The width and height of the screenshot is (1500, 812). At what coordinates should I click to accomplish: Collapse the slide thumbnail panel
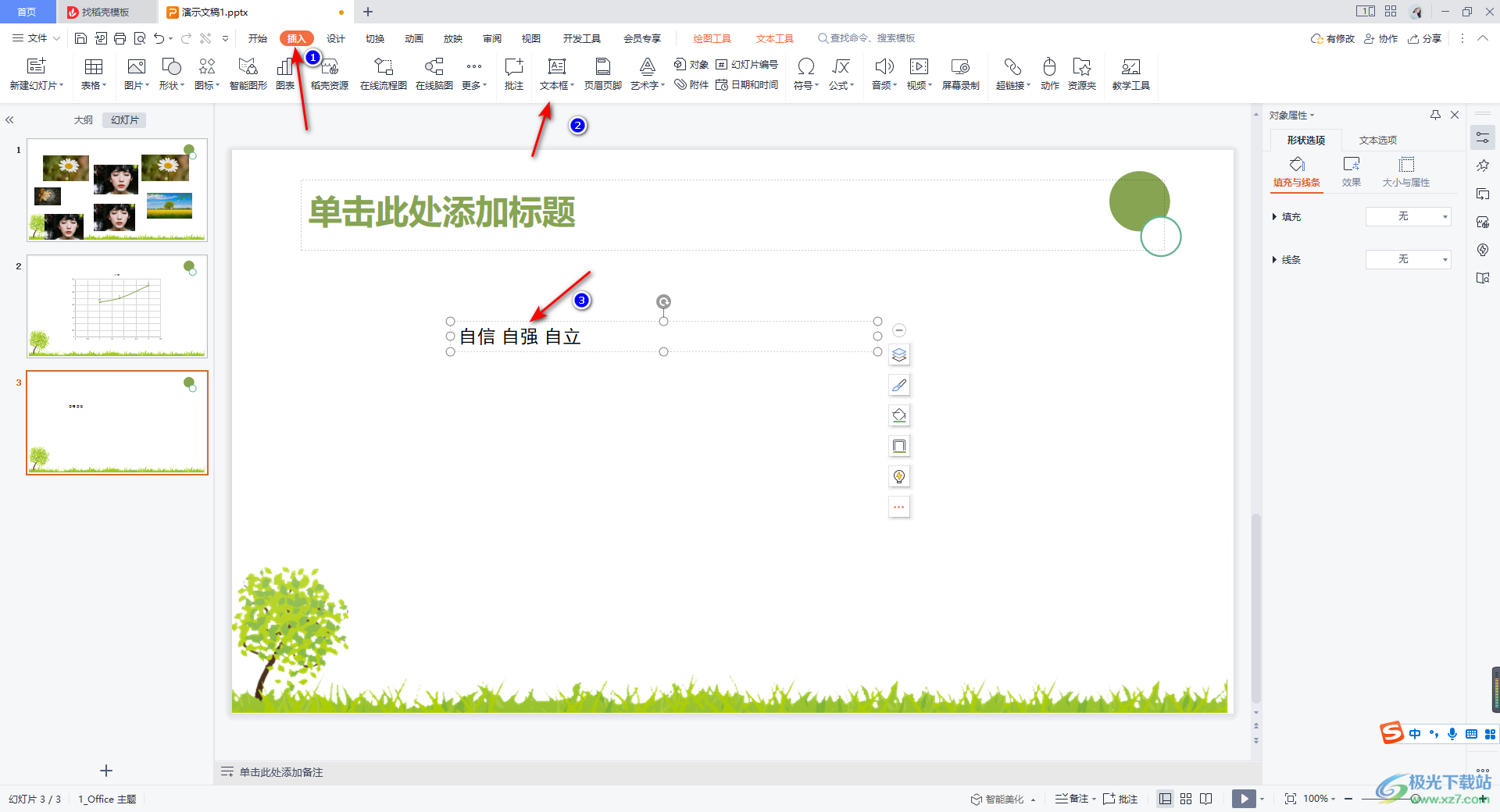point(9,120)
